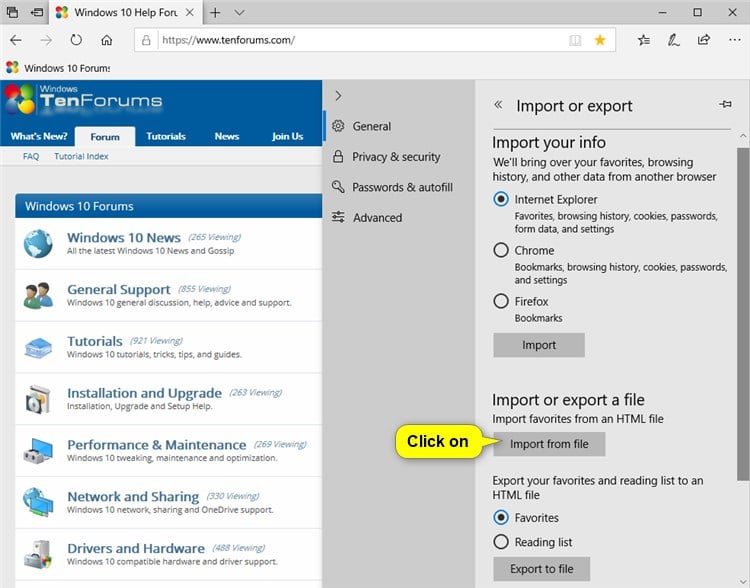Open the Settings and more ellipsis menu
The image size is (750, 588).
coord(734,40)
